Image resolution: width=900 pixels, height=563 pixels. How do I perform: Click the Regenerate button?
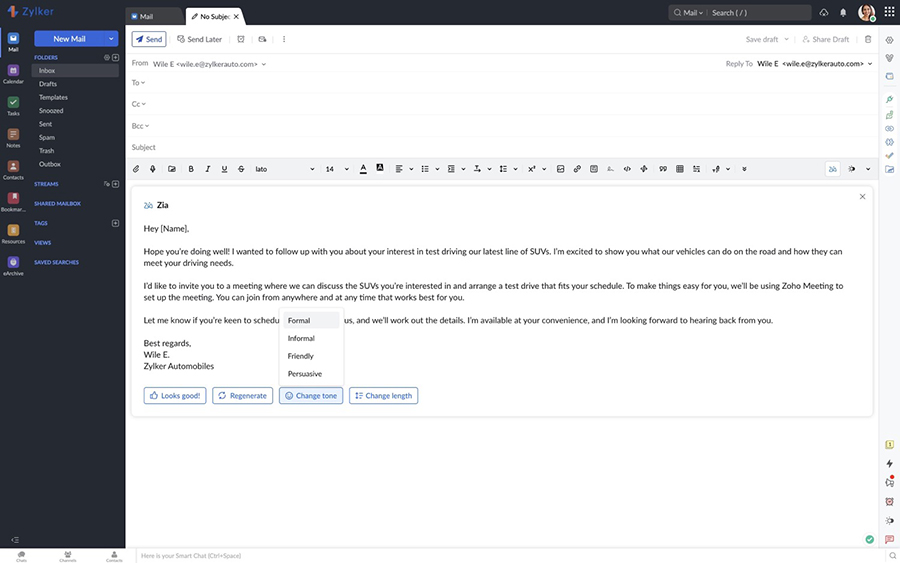click(243, 395)
